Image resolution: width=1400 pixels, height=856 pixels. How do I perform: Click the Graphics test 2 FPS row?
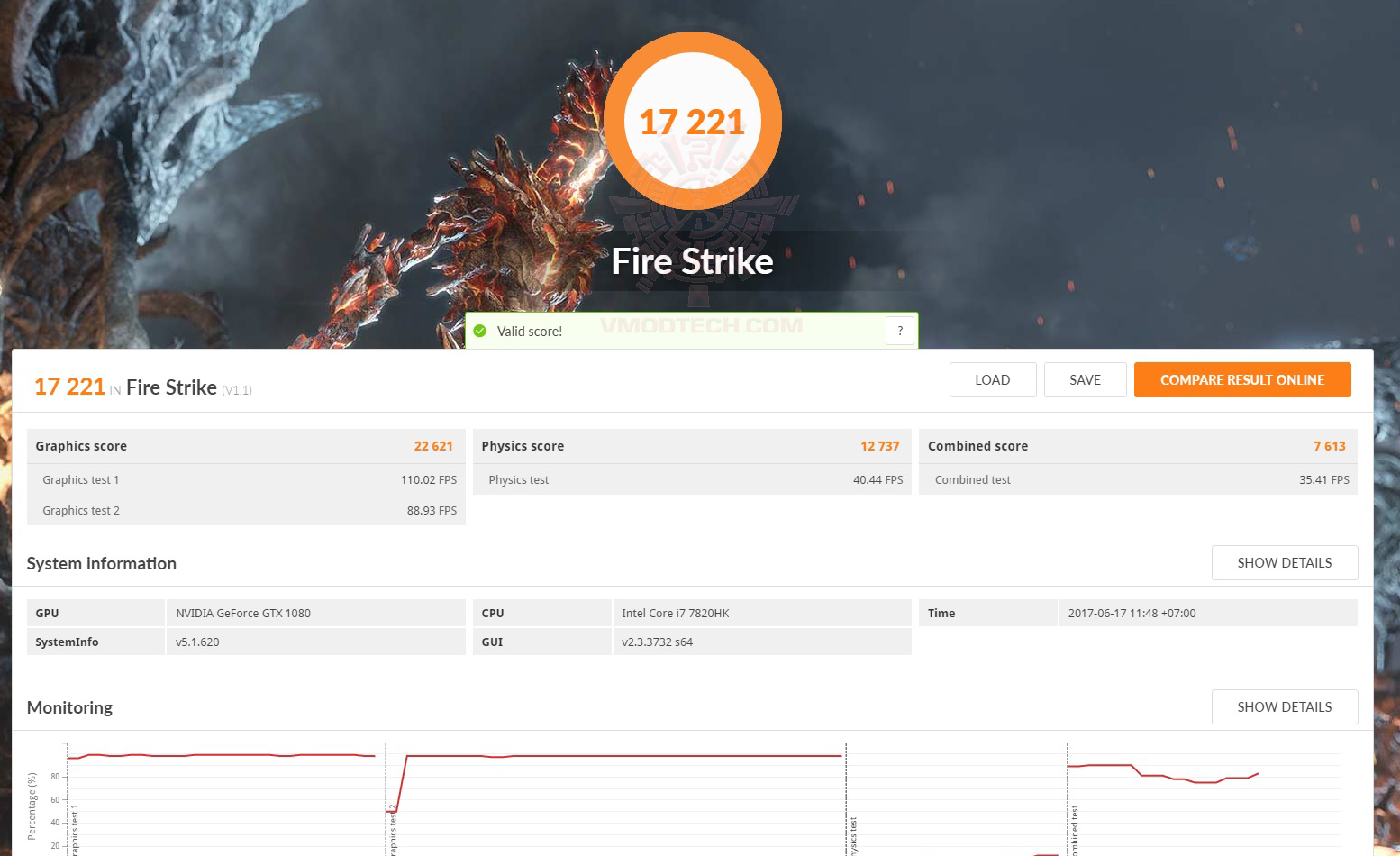(245, 510)
